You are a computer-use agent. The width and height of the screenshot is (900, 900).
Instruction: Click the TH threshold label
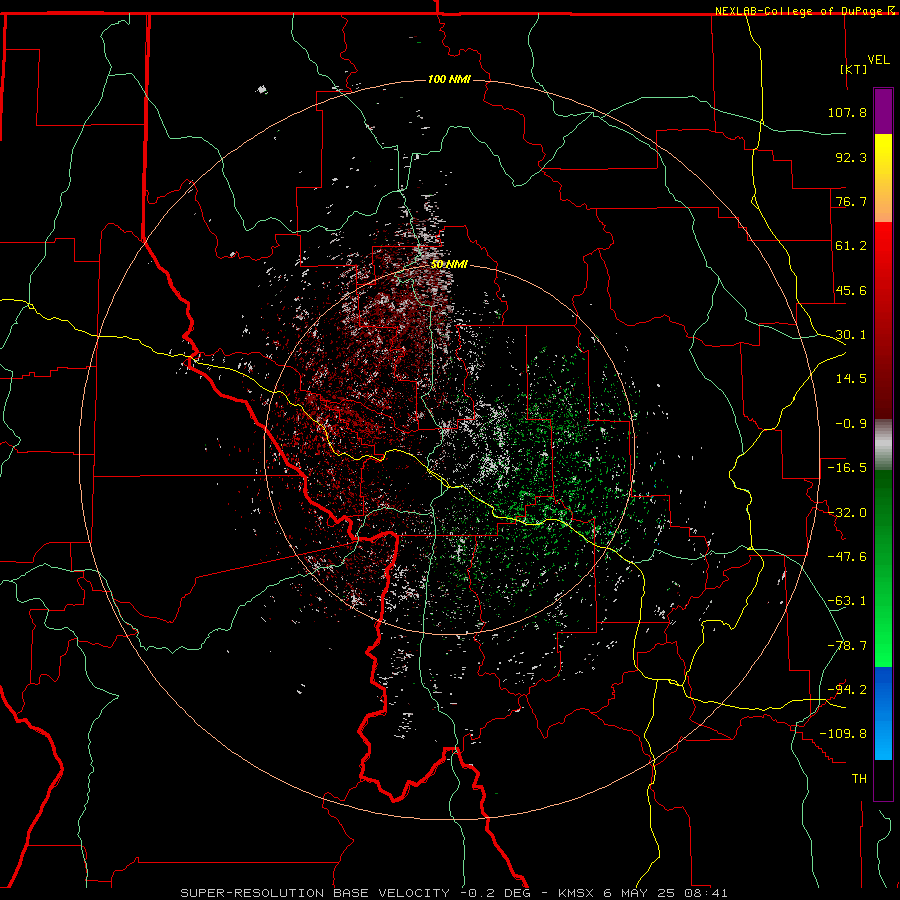click(859, 779)
